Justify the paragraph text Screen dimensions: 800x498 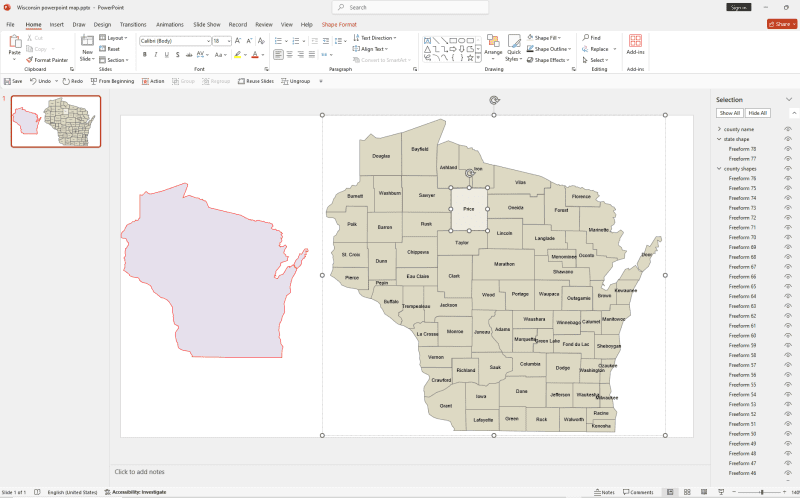pyautogui.click(x=312, y=55)
